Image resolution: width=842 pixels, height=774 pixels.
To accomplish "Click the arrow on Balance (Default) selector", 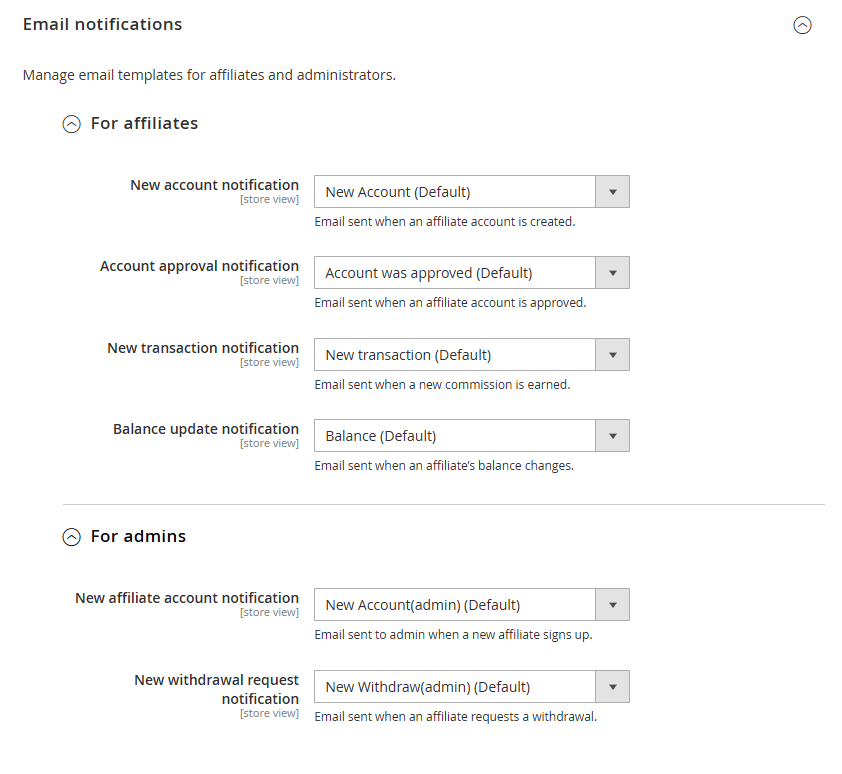I will click(613, 435).
